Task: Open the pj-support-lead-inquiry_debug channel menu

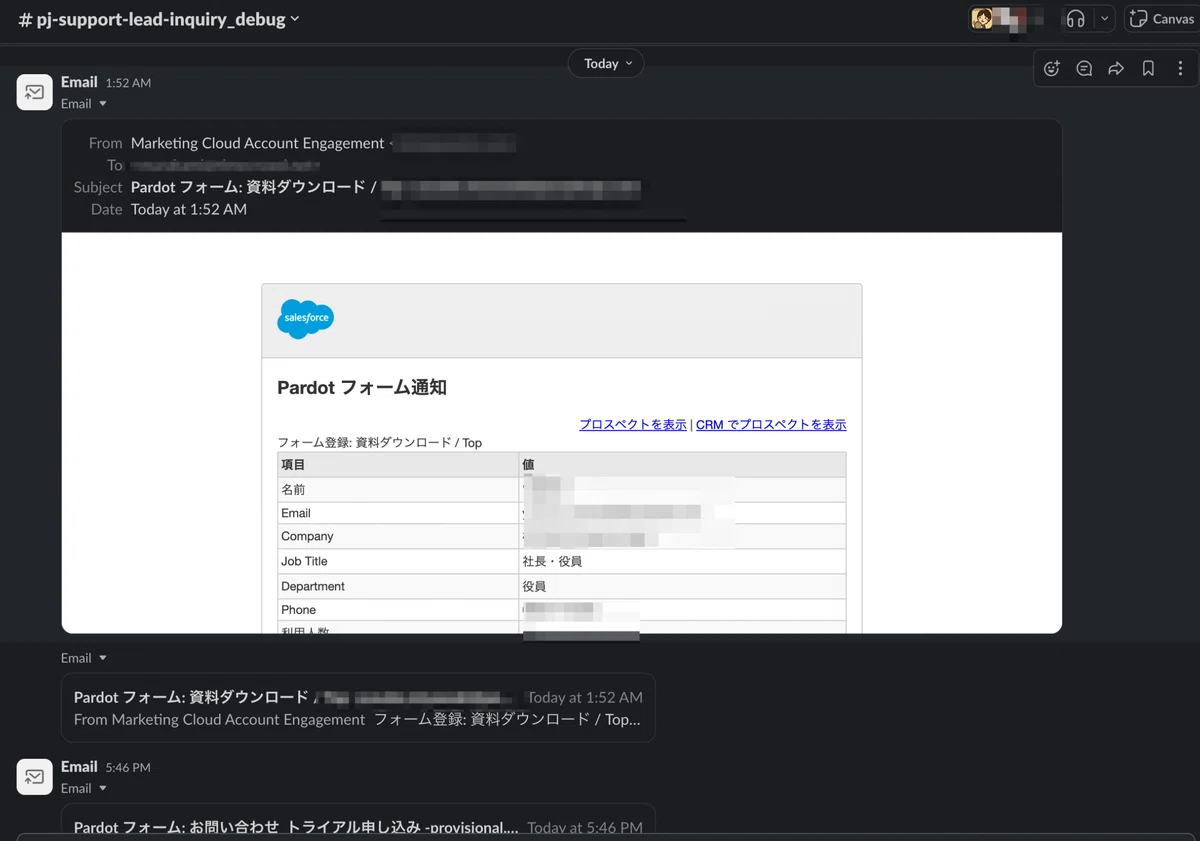Action: (160, 19)
